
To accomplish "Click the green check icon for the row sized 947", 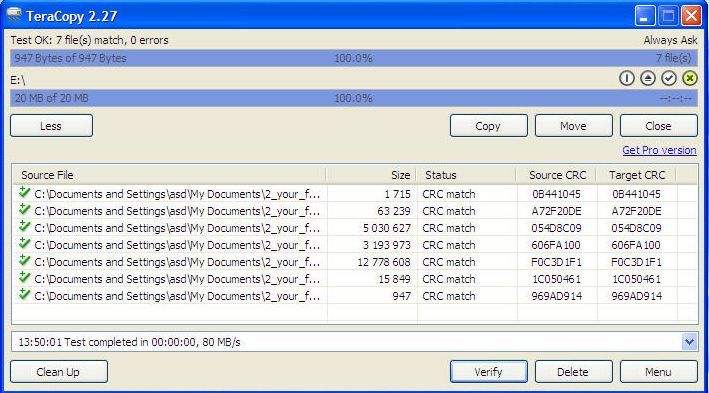I will click(x=24, y=294).
